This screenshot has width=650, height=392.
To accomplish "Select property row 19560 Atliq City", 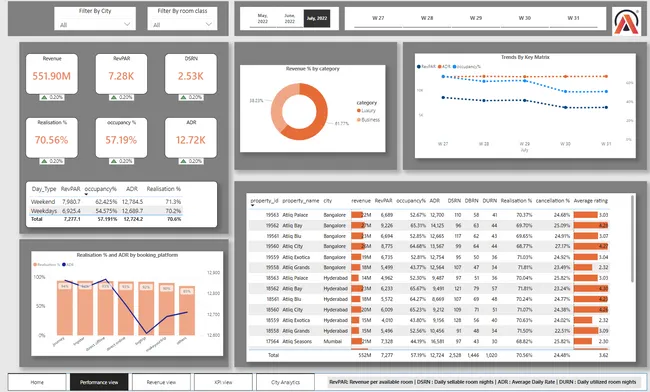I will (429, 246).
